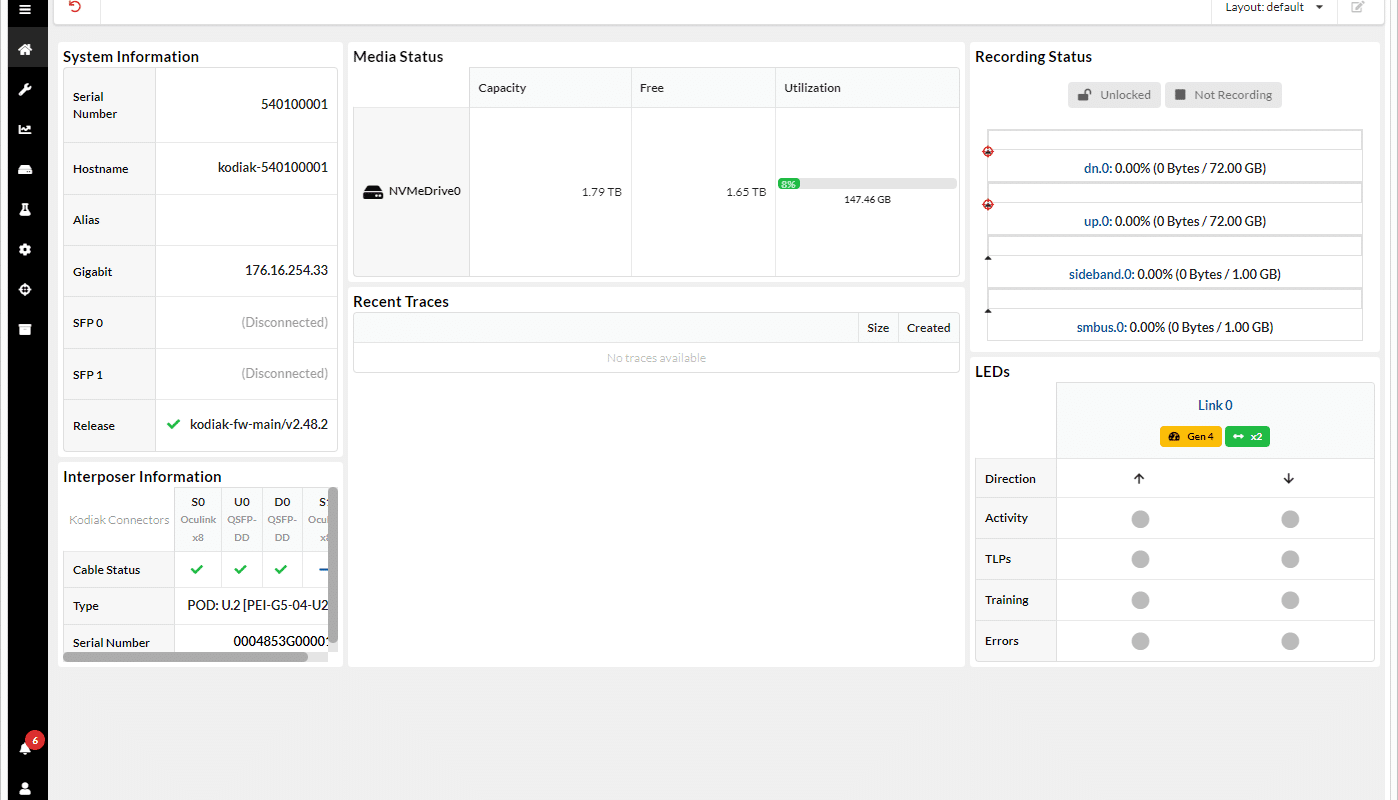Click the smbus.0 buffer link
The height and width of the screenshot is (800, 1398).
tap(1101, 327)
